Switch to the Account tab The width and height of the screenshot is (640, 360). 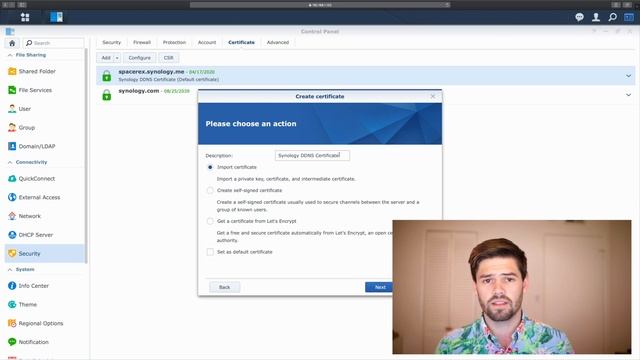[x=207, y=42]
